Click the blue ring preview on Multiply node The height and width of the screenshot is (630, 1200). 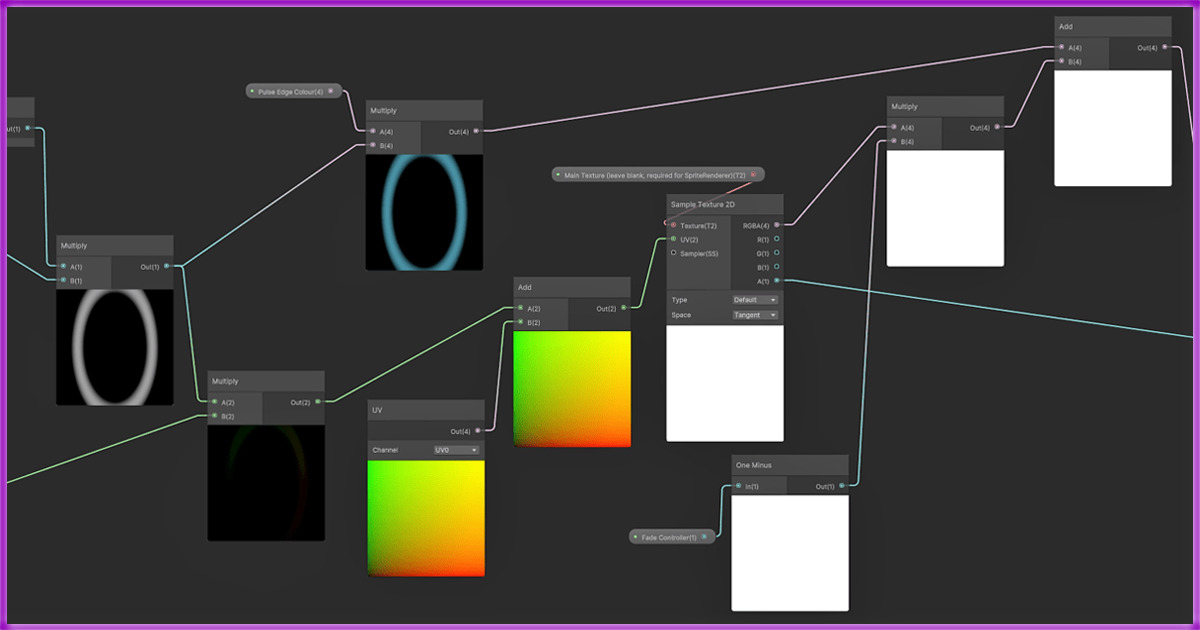pos(425,212)
